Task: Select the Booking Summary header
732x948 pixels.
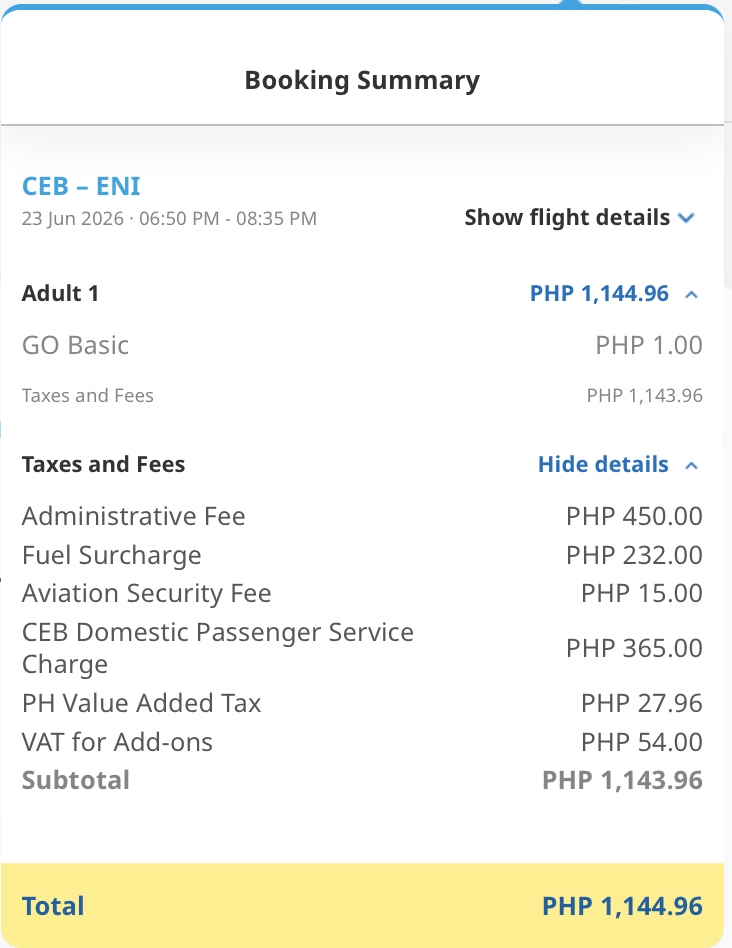Action: click(x=362, y=80)
